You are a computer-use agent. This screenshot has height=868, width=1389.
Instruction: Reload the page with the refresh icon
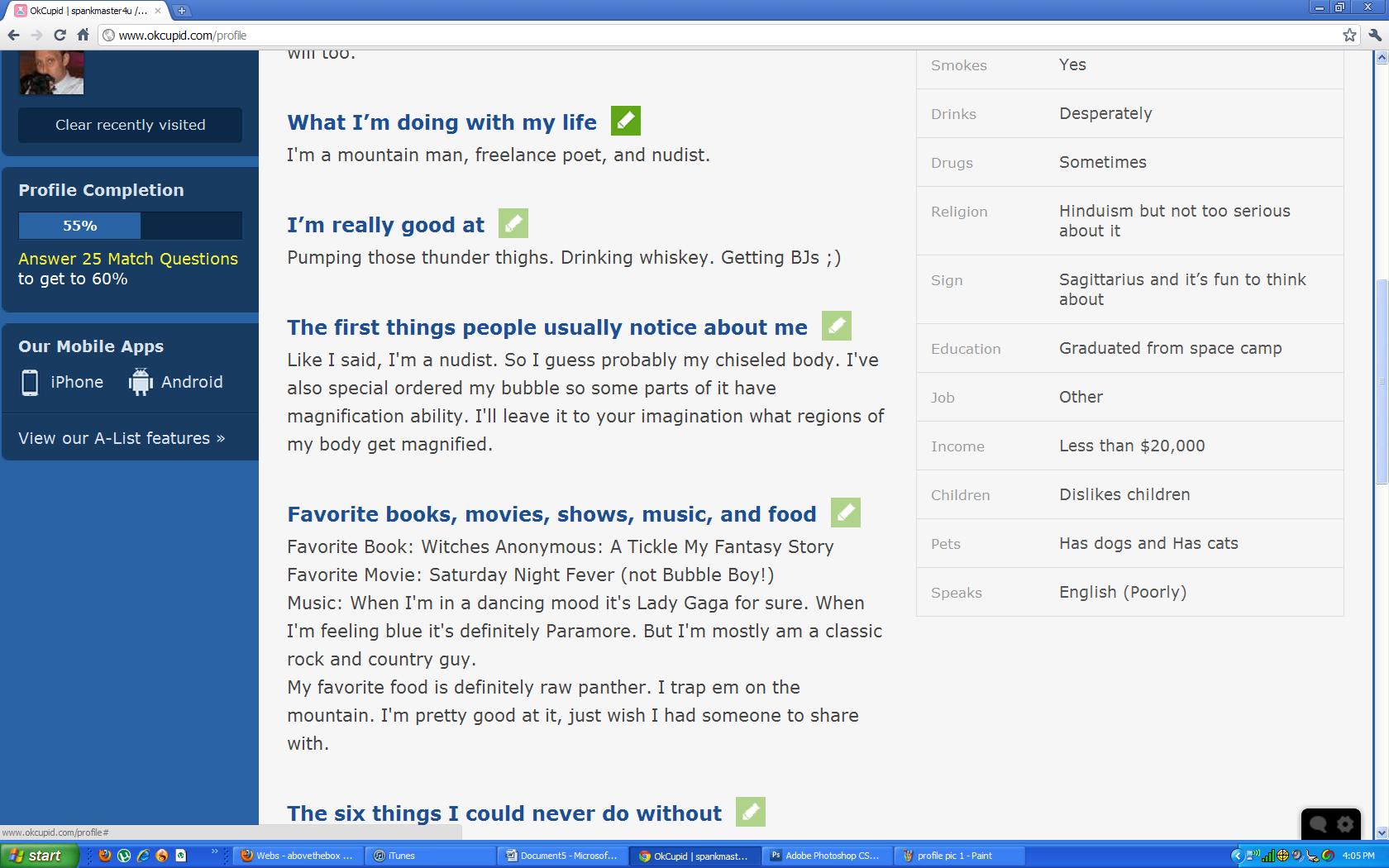59,36
